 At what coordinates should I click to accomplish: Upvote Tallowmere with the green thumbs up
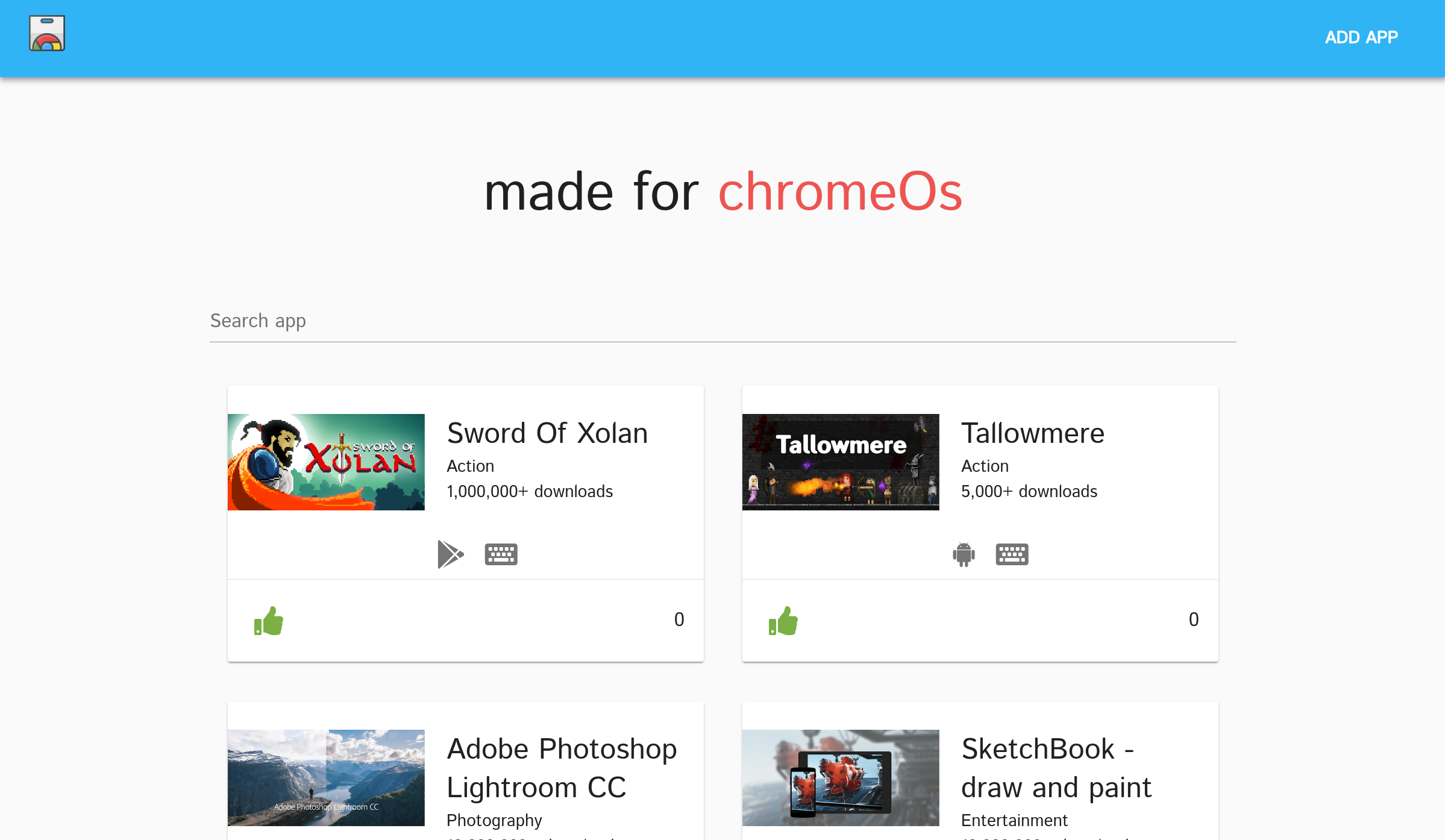pos(783,619)
